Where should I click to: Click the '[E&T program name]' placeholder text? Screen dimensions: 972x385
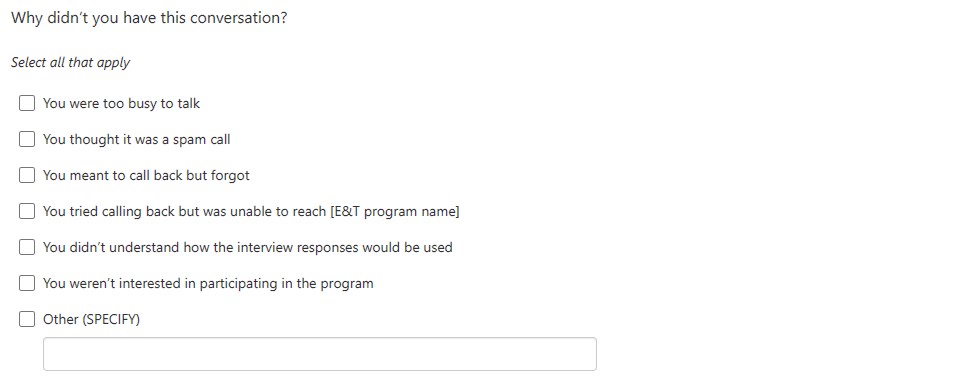(395, 211)
